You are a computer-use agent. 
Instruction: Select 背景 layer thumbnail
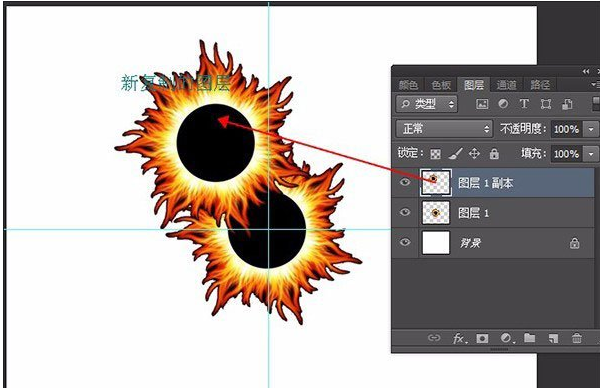(x=436, y=243)
